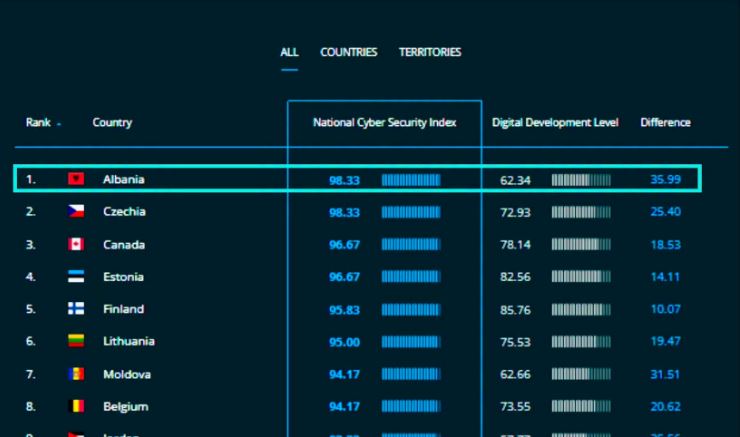
Task: Click the Estonia flag icon
Action: coord(76,276)
